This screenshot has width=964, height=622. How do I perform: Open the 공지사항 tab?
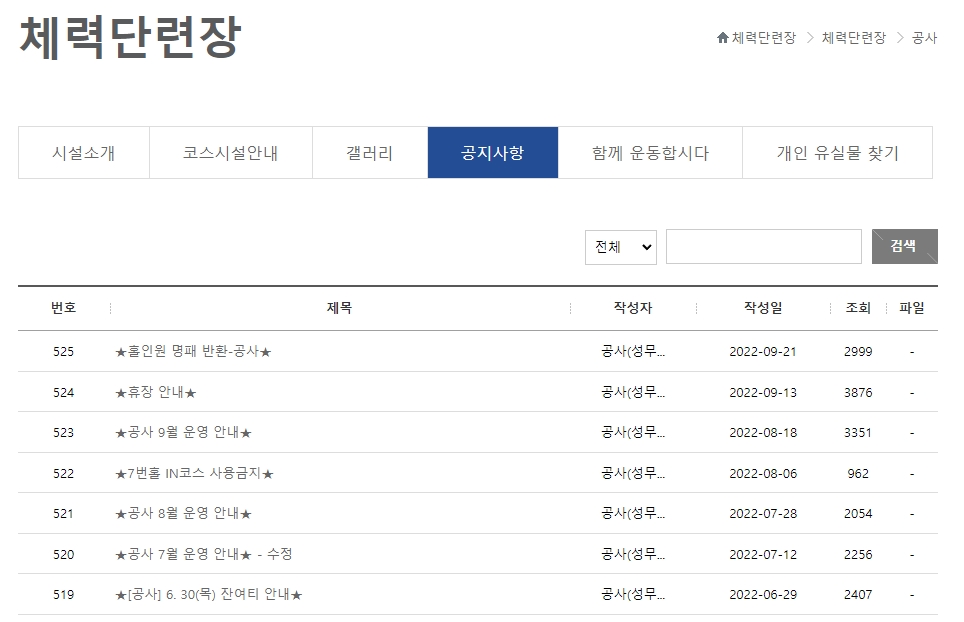pyautogui.click(x=492, y=152)
